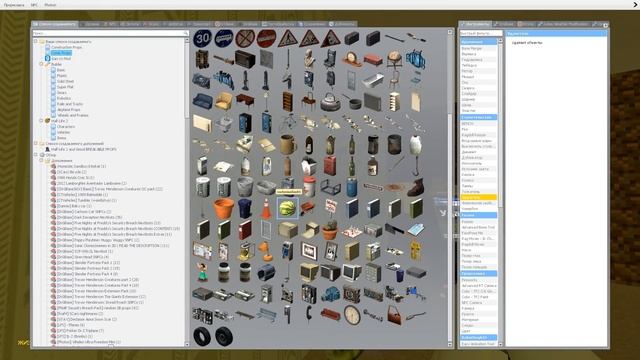Click the prop grid vertical scrollbar
Viewport: 640px width, 360px height.
[x=450, y=188]
